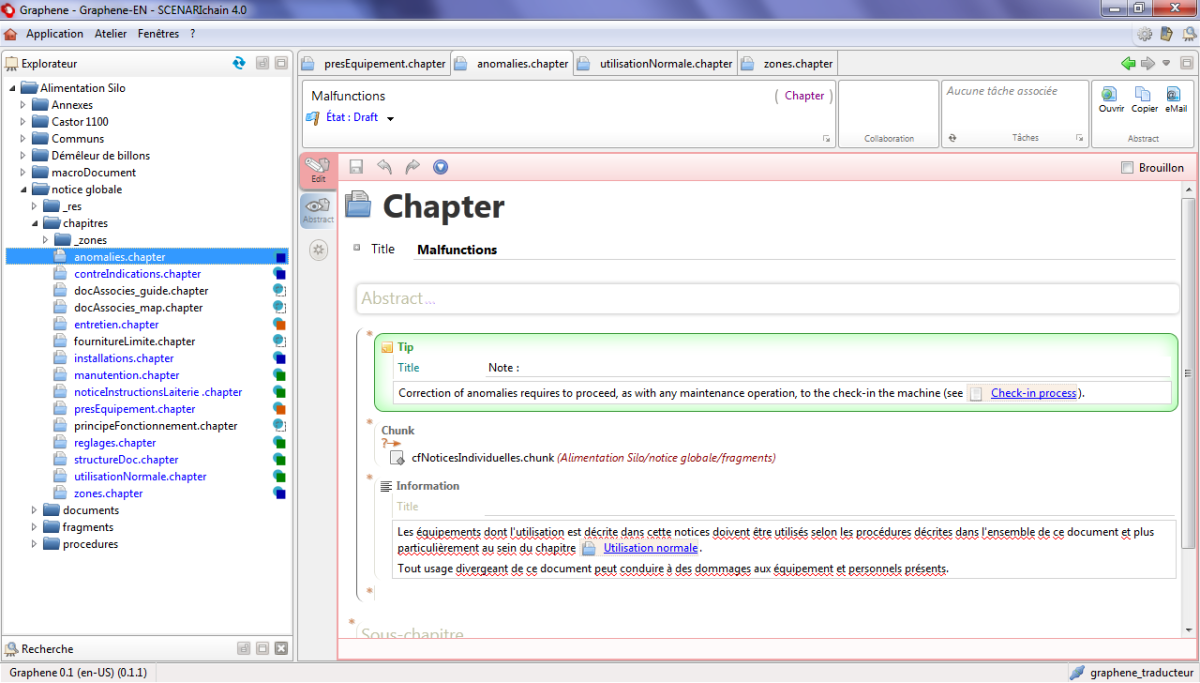Go back with the green left arrow
Image resolution: width=1200 pixels, height=683 pixels.
pos(1129,63)
